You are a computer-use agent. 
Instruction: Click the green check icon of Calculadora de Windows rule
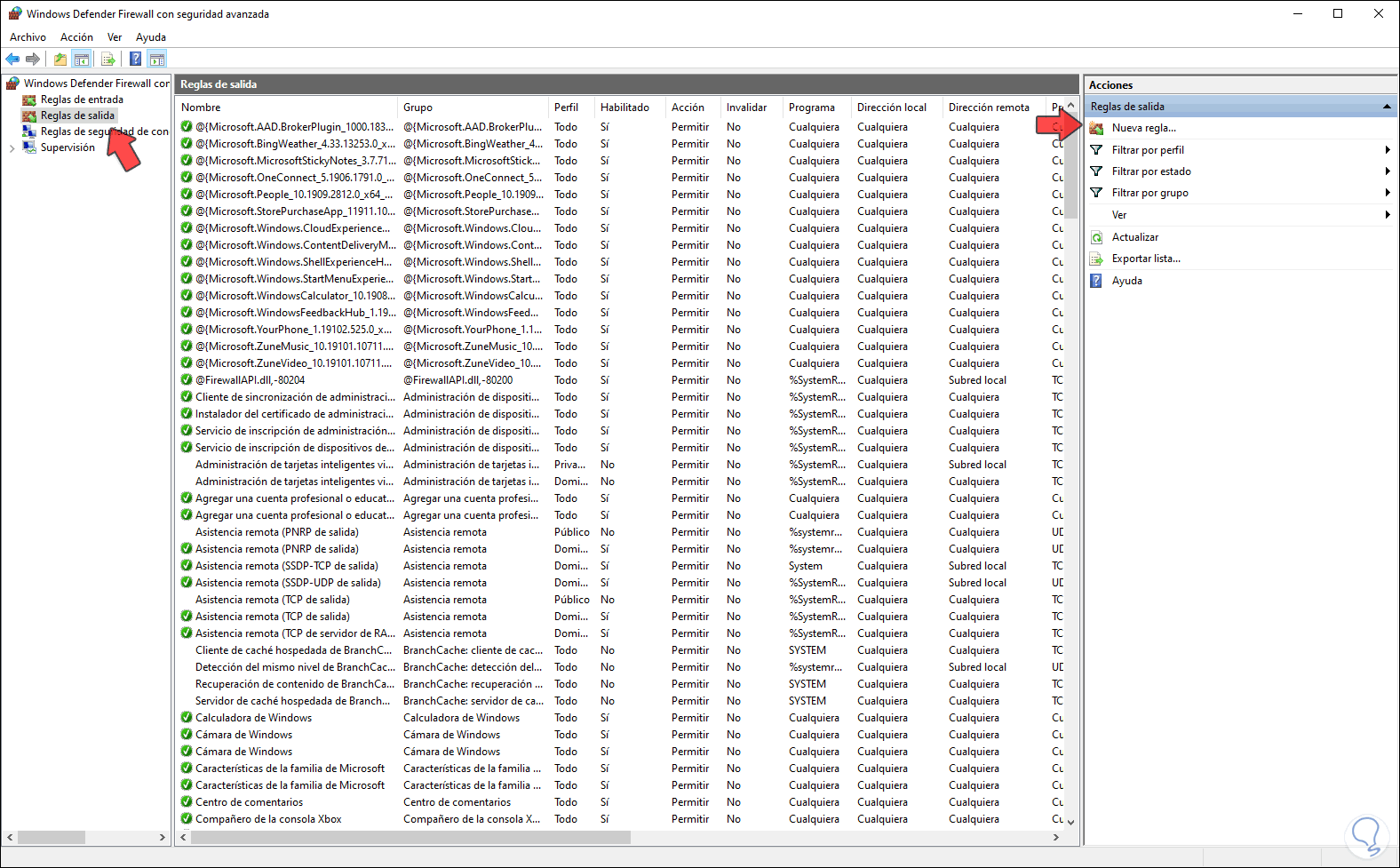[187, 718]
